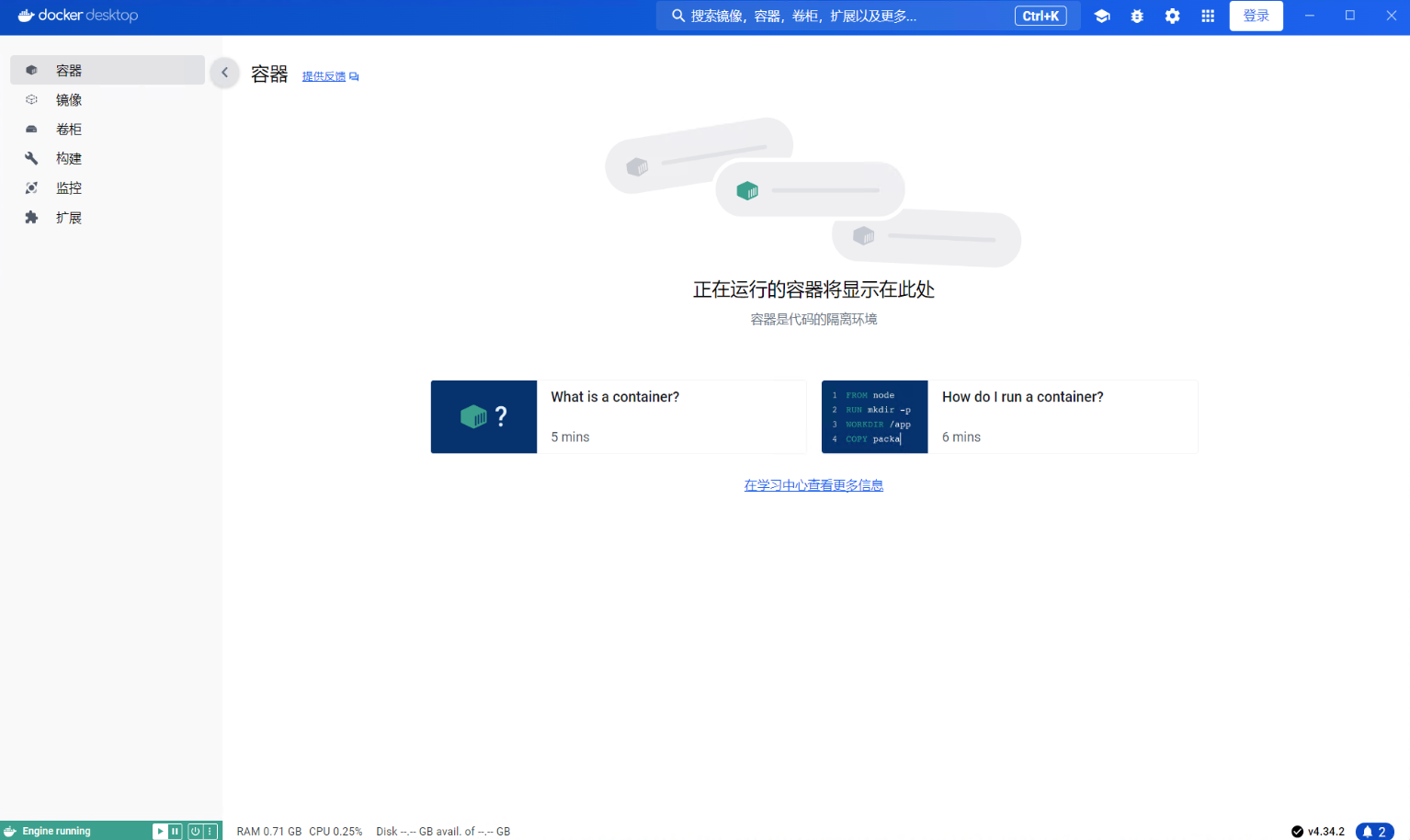Open the 构建 (Builds) sidebar item
Viewport: 1410px width, 840px height.
pyautogui.click(x=108, y=158)
